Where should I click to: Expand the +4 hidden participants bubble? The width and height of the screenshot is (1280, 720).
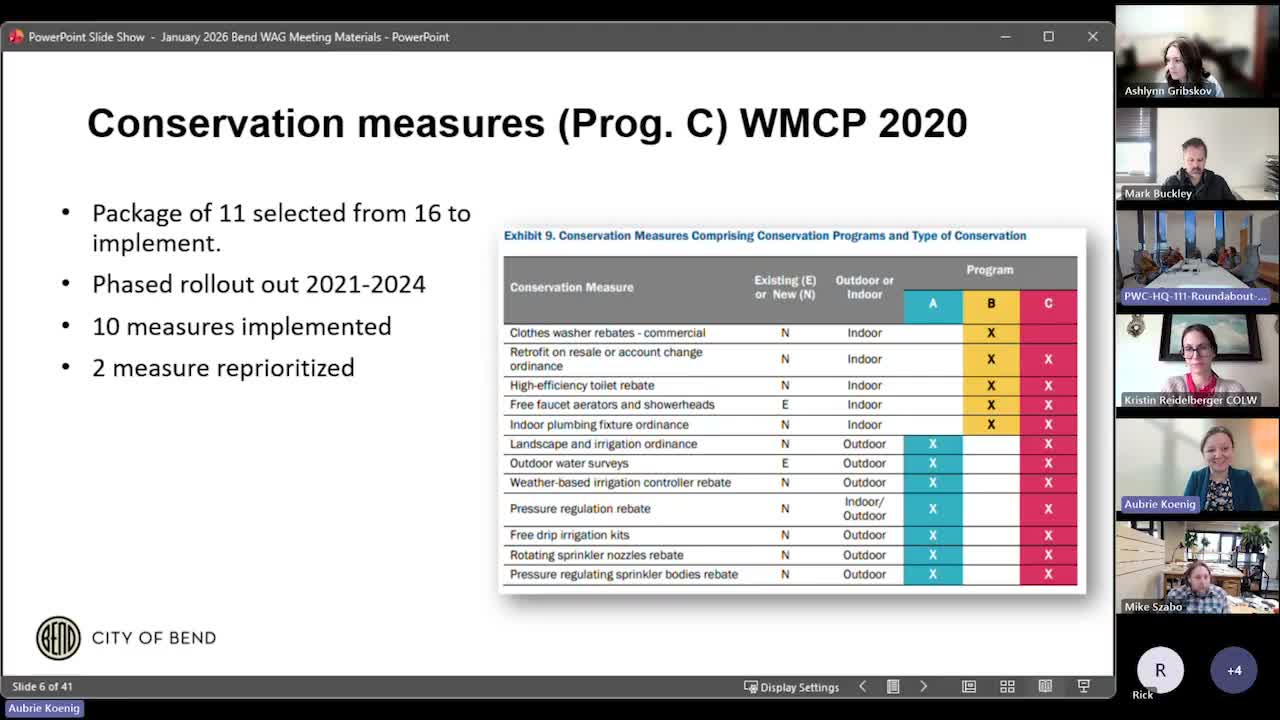[x=1234, y=670]
